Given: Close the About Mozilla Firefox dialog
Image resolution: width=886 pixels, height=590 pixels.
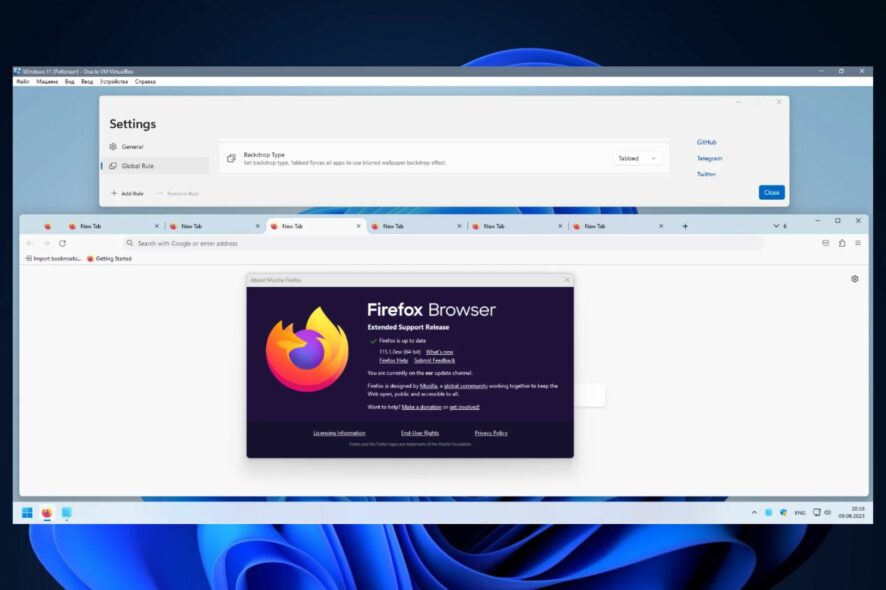Looking at the screenshot, I should [x=567, y=280].
